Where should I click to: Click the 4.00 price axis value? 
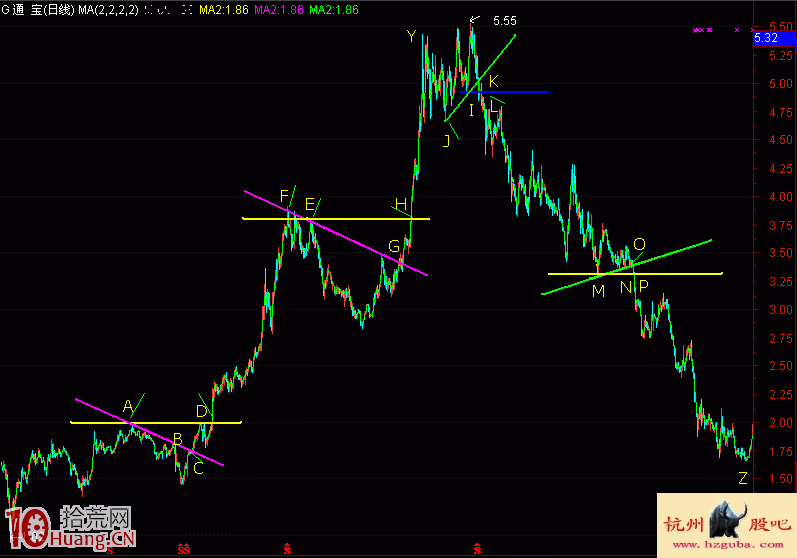coord(781,197)
